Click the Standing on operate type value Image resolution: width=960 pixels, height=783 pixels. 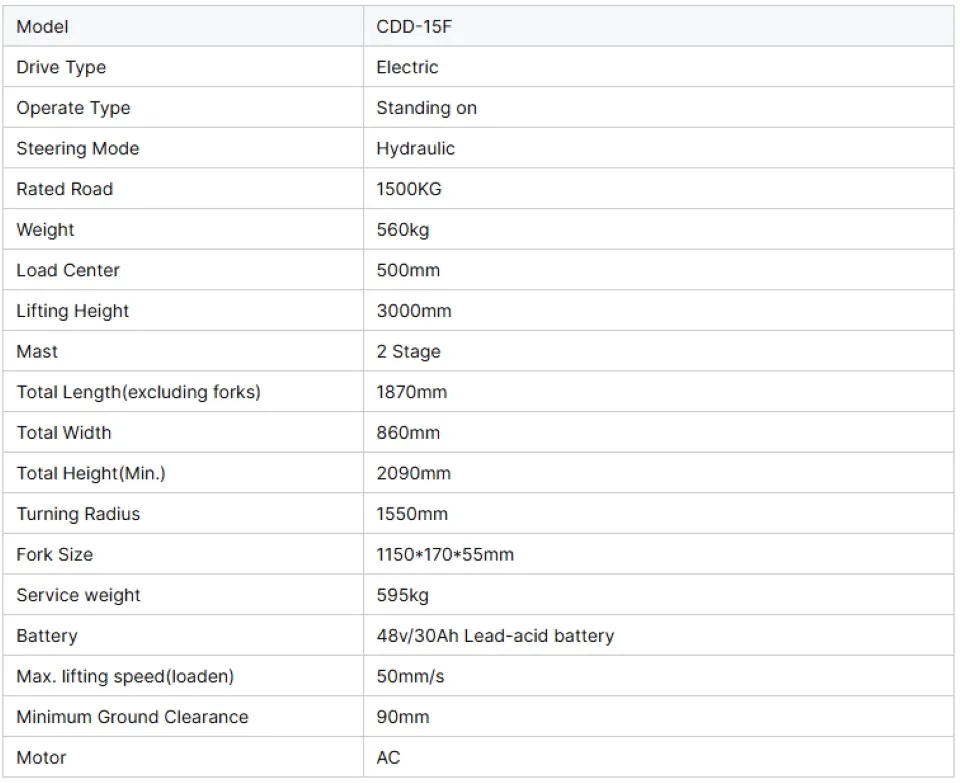[426, 108]
